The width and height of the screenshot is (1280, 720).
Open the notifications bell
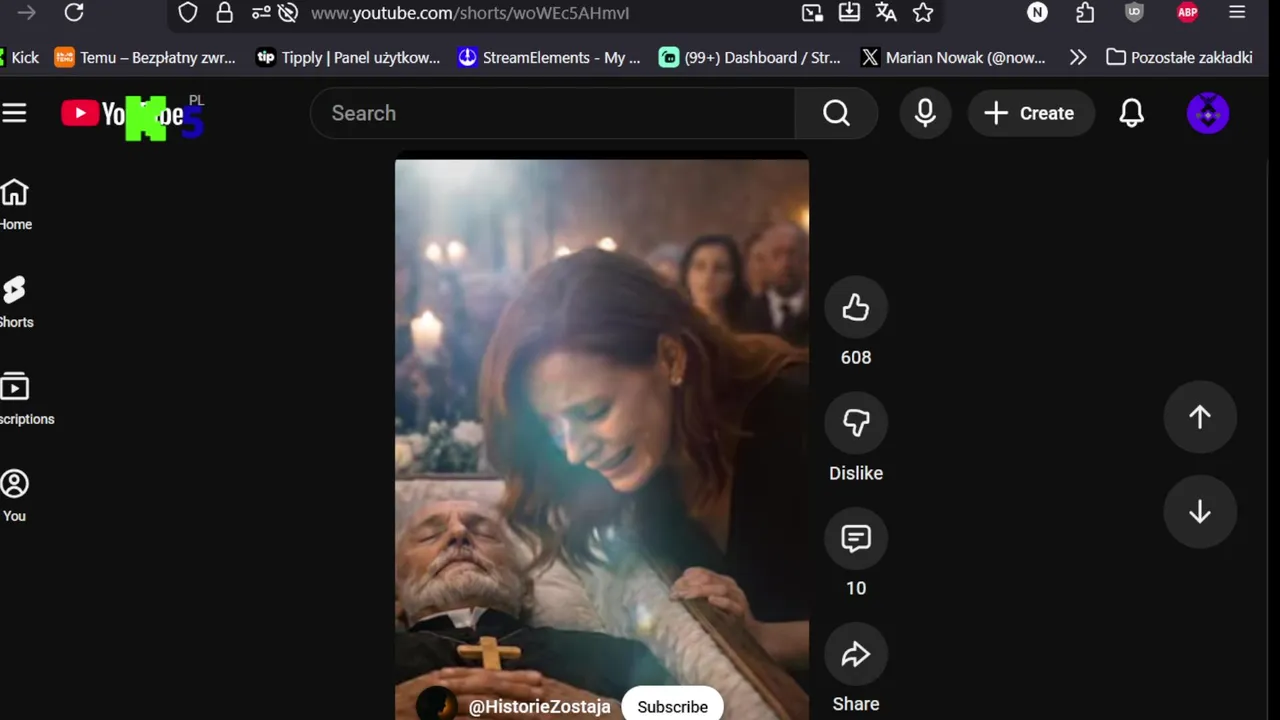pyautogui.click(x=1131, y=113)
